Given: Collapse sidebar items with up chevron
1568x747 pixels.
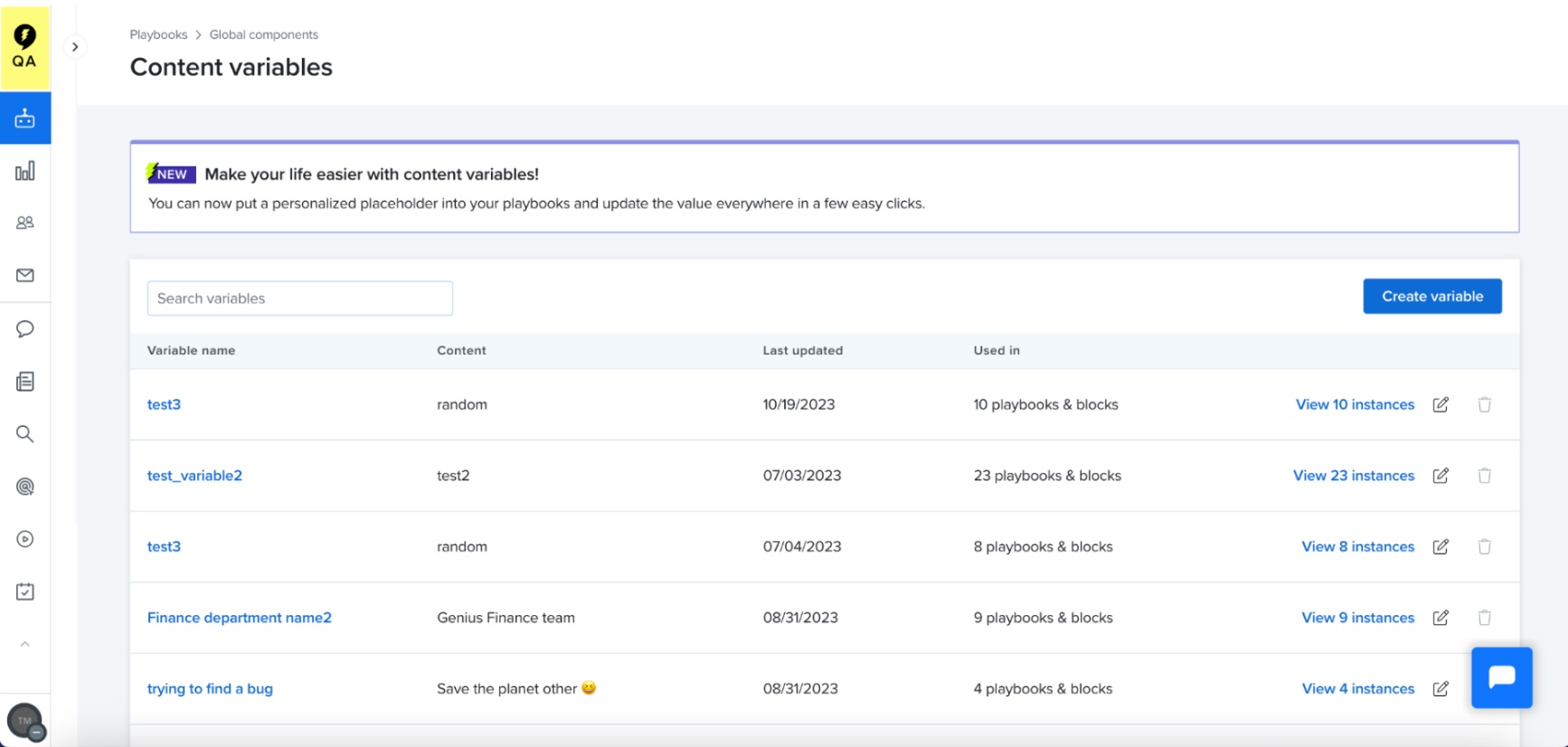Looking at the screenshot, I should pyautogui.click(x=25, y=644).
